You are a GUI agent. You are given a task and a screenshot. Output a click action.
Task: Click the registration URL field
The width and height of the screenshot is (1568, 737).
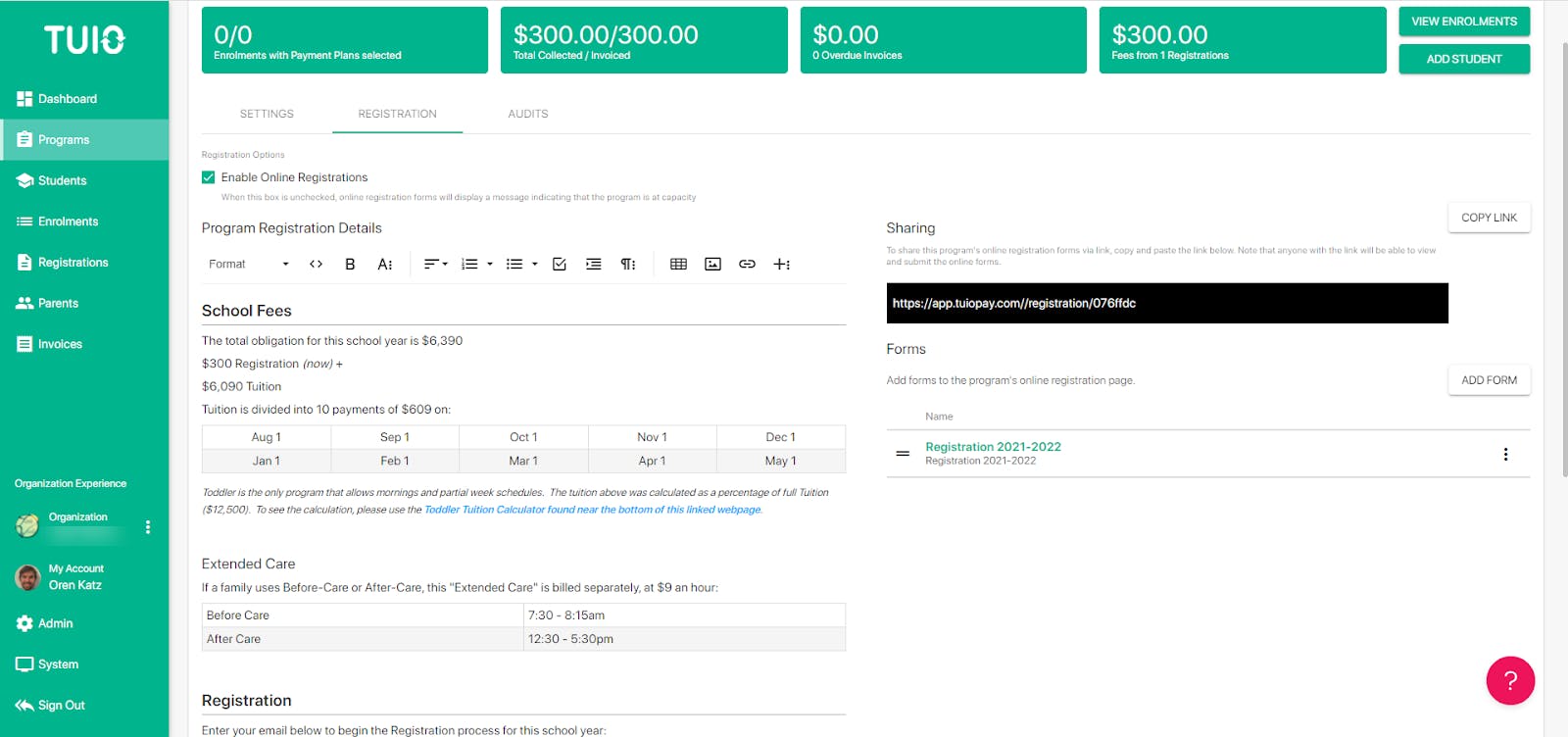(x=1166, y=303)
